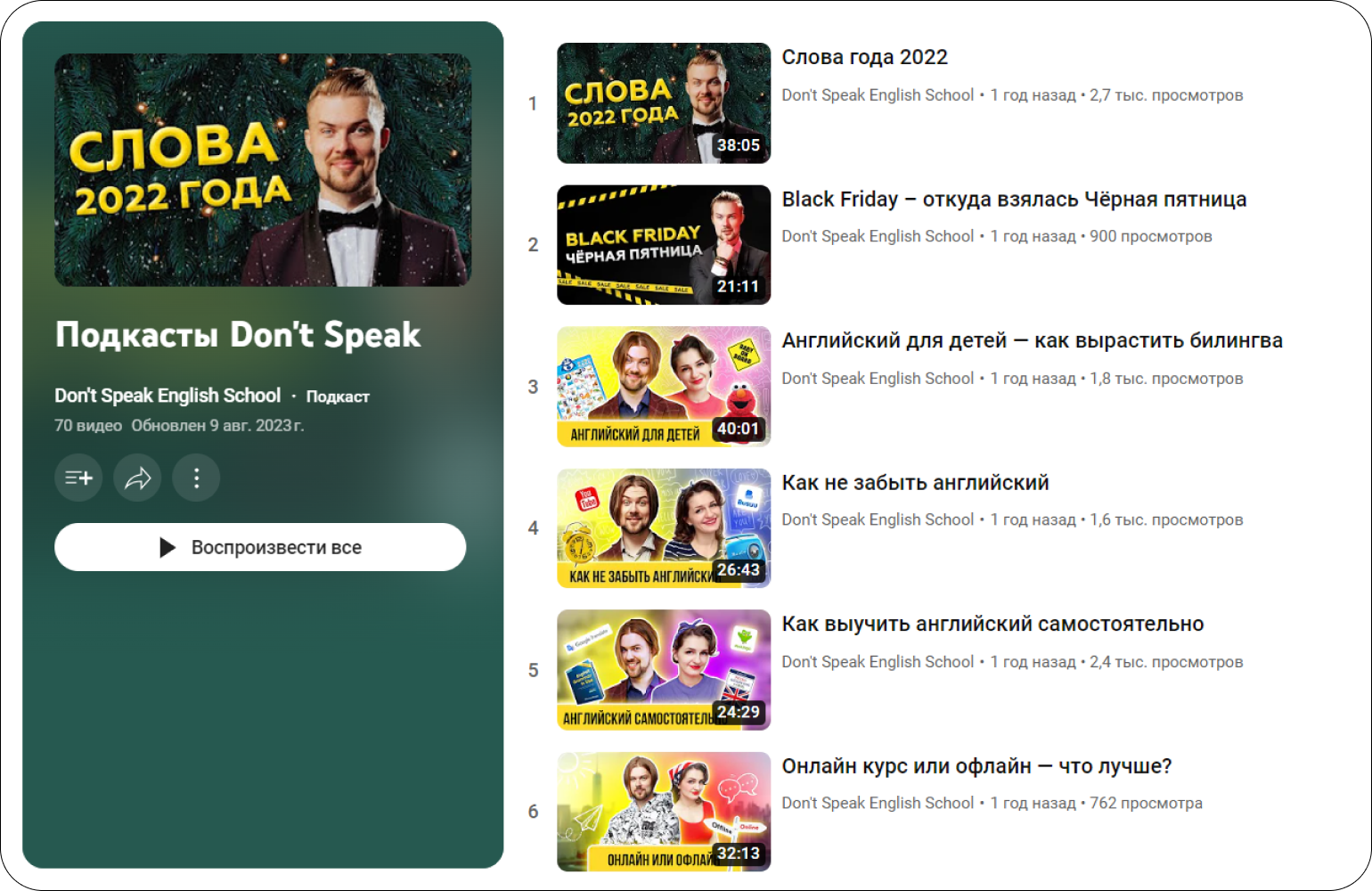Click index number 5 in the playlist
This screenshot has height=891, width=1372.
533,670
